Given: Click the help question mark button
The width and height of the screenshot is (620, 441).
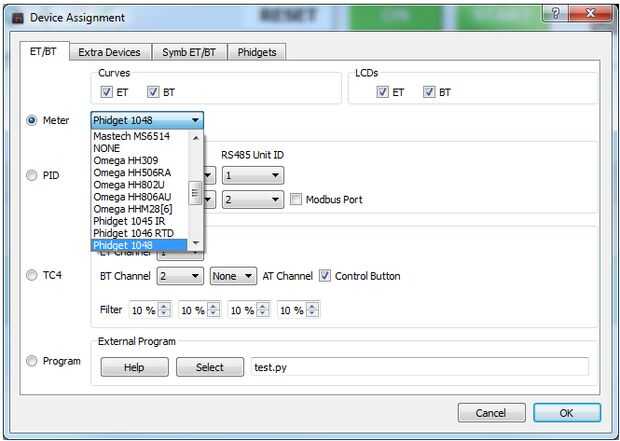Looking at the screenshot, I should (555, 14).
